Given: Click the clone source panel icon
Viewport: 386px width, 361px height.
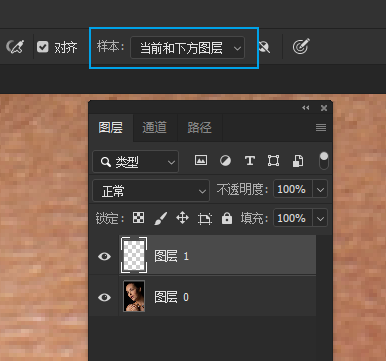Looking at the screenshot, I should click(15, 47).
